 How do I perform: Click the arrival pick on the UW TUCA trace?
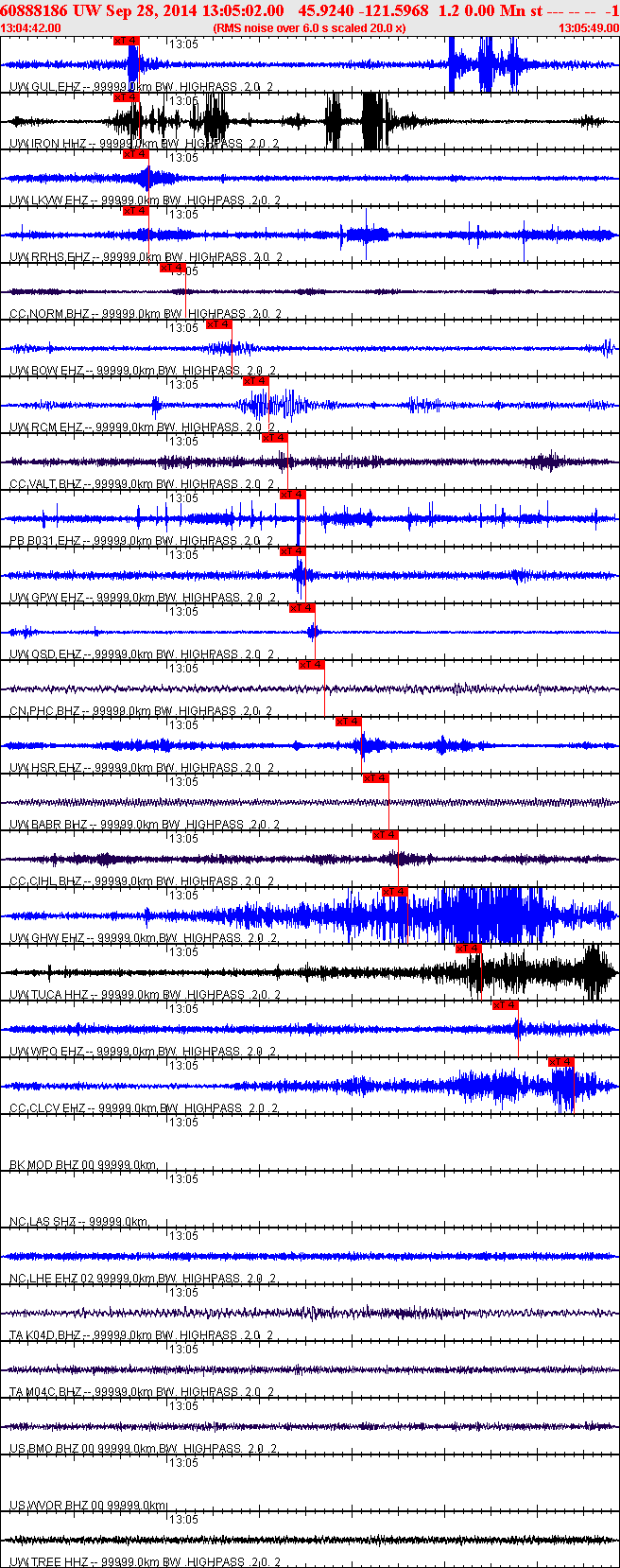(x=468, y=949)
